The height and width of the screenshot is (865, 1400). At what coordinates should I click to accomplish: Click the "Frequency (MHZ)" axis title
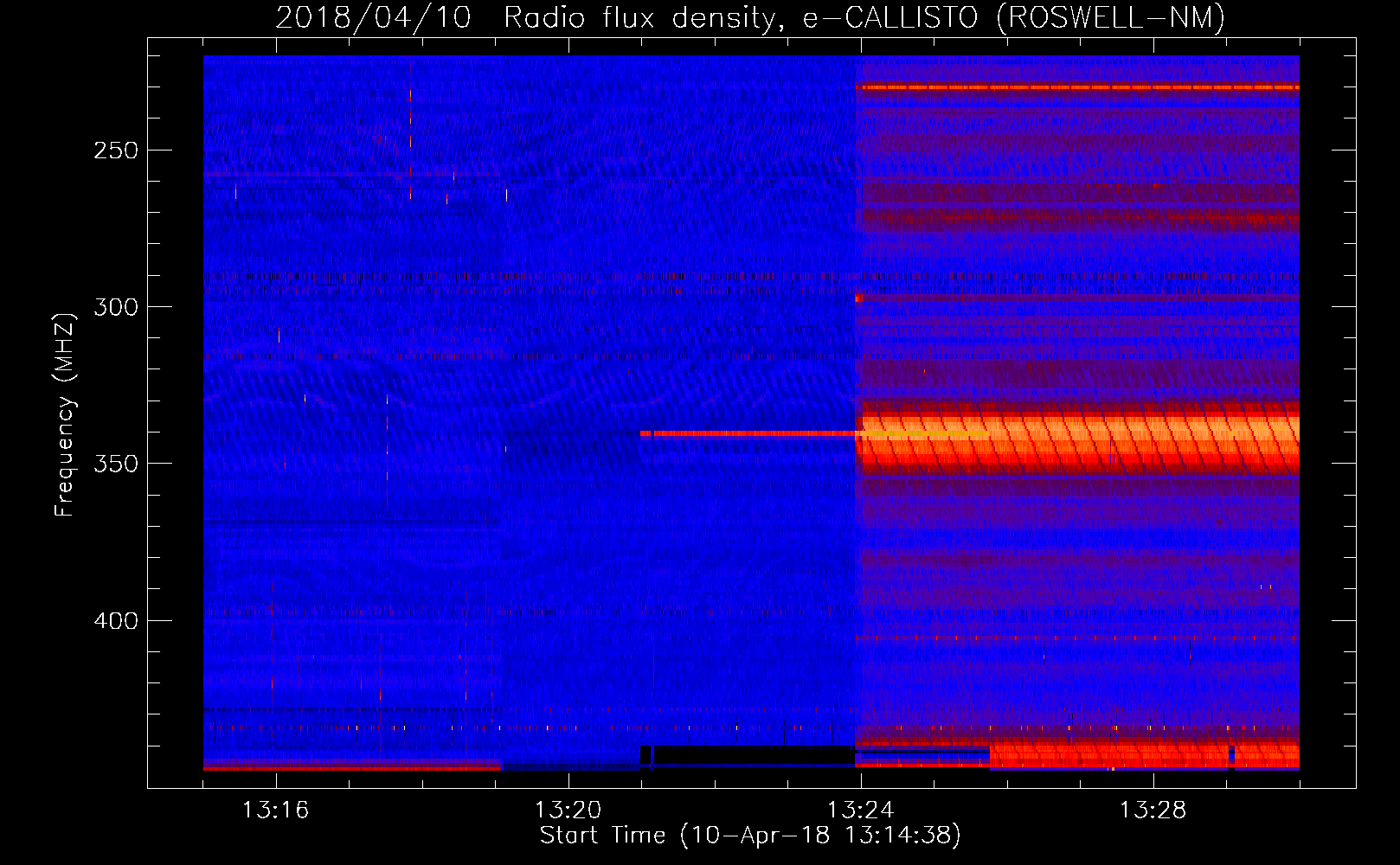(x=65, y=415)
